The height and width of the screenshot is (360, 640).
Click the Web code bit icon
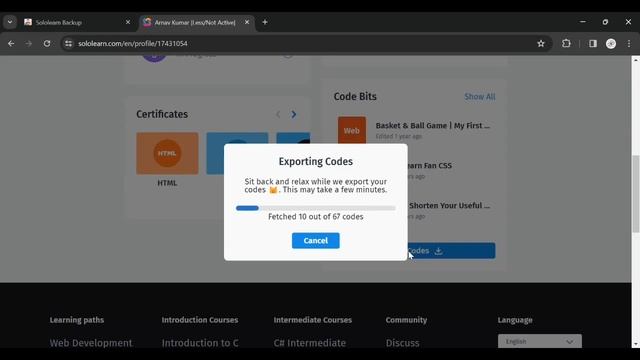tap(351, 130)
